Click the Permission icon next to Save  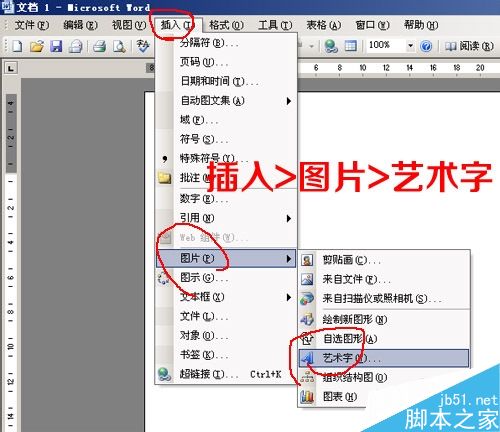[x=76, y=46]
